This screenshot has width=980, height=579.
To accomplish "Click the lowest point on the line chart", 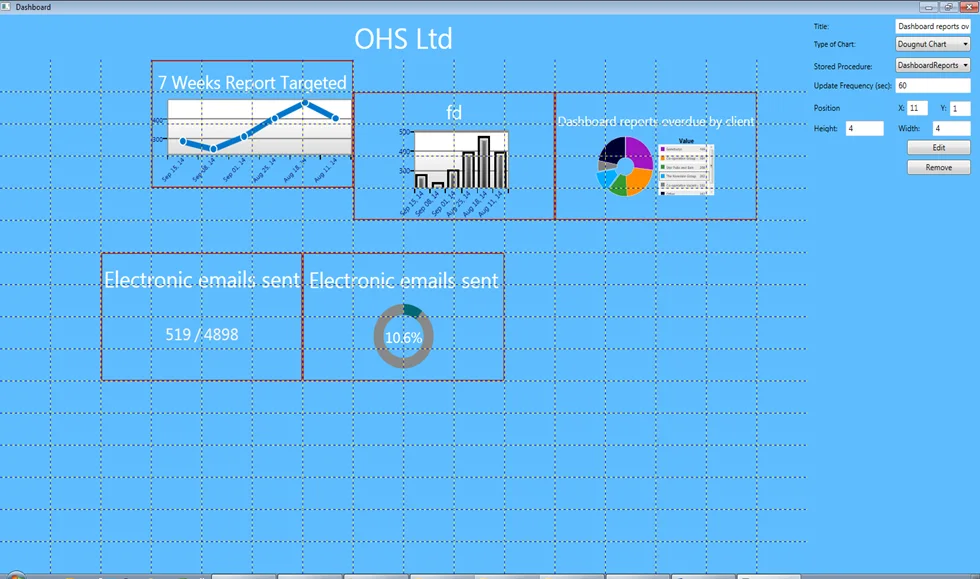I will point(213,149).
